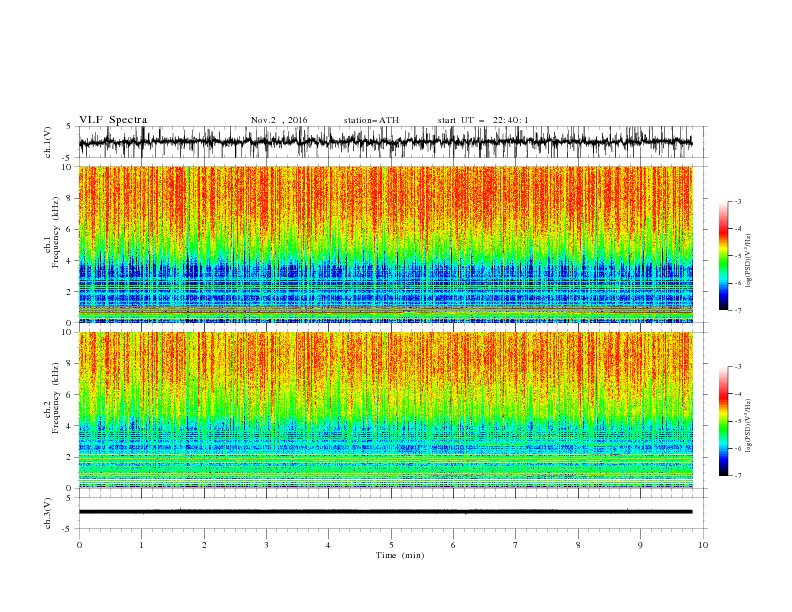792x612 pixels.
Task: Click time axis tick label '1'
Action: [142, 545]
